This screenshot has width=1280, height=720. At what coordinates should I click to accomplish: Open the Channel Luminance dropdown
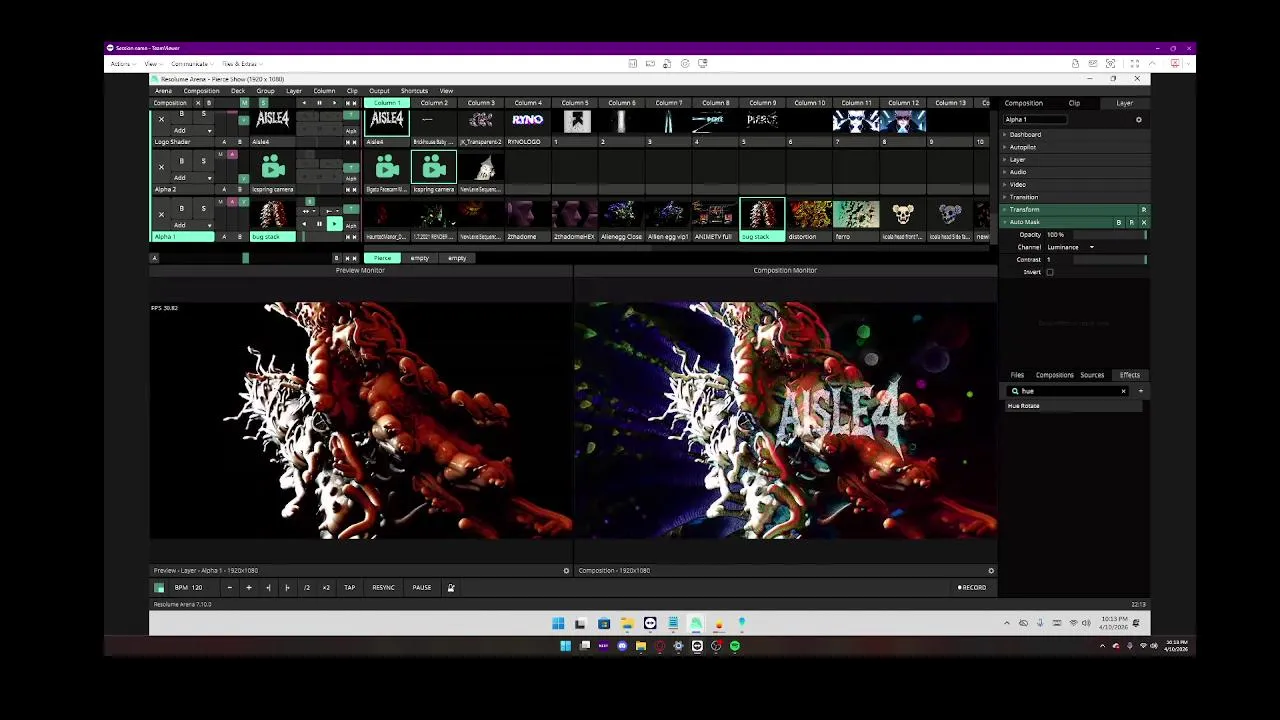1070,247
